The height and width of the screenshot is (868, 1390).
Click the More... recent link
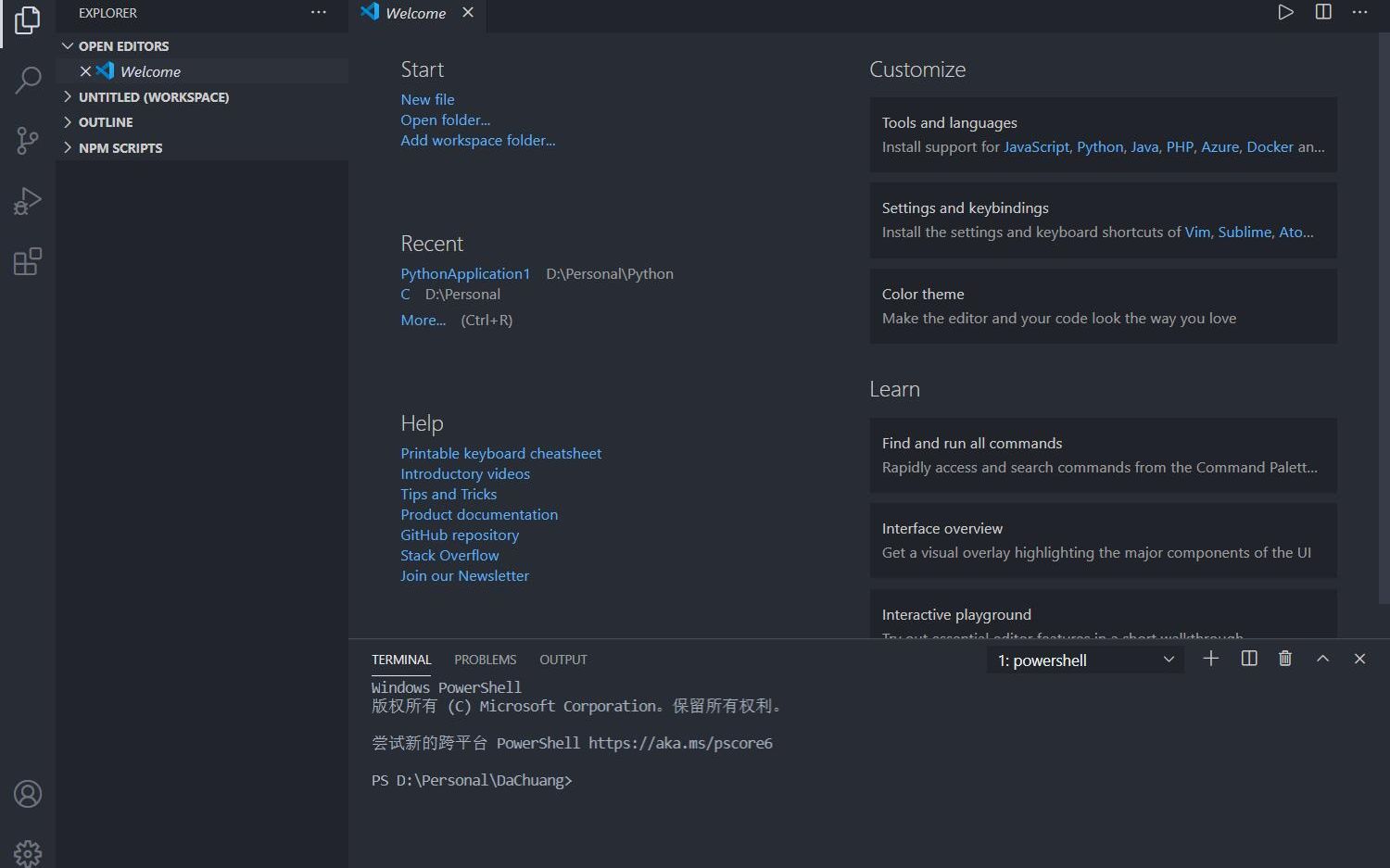click(x=423, y=320)
